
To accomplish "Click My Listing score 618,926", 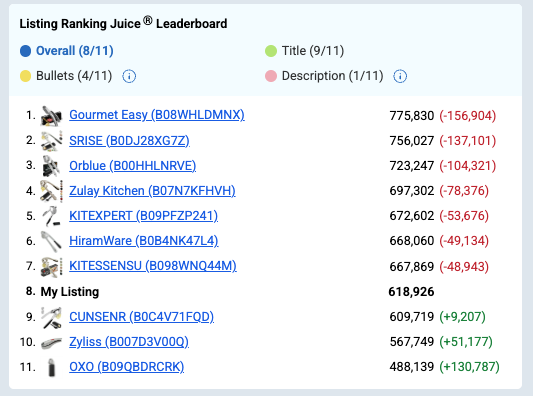I will 411,292.
